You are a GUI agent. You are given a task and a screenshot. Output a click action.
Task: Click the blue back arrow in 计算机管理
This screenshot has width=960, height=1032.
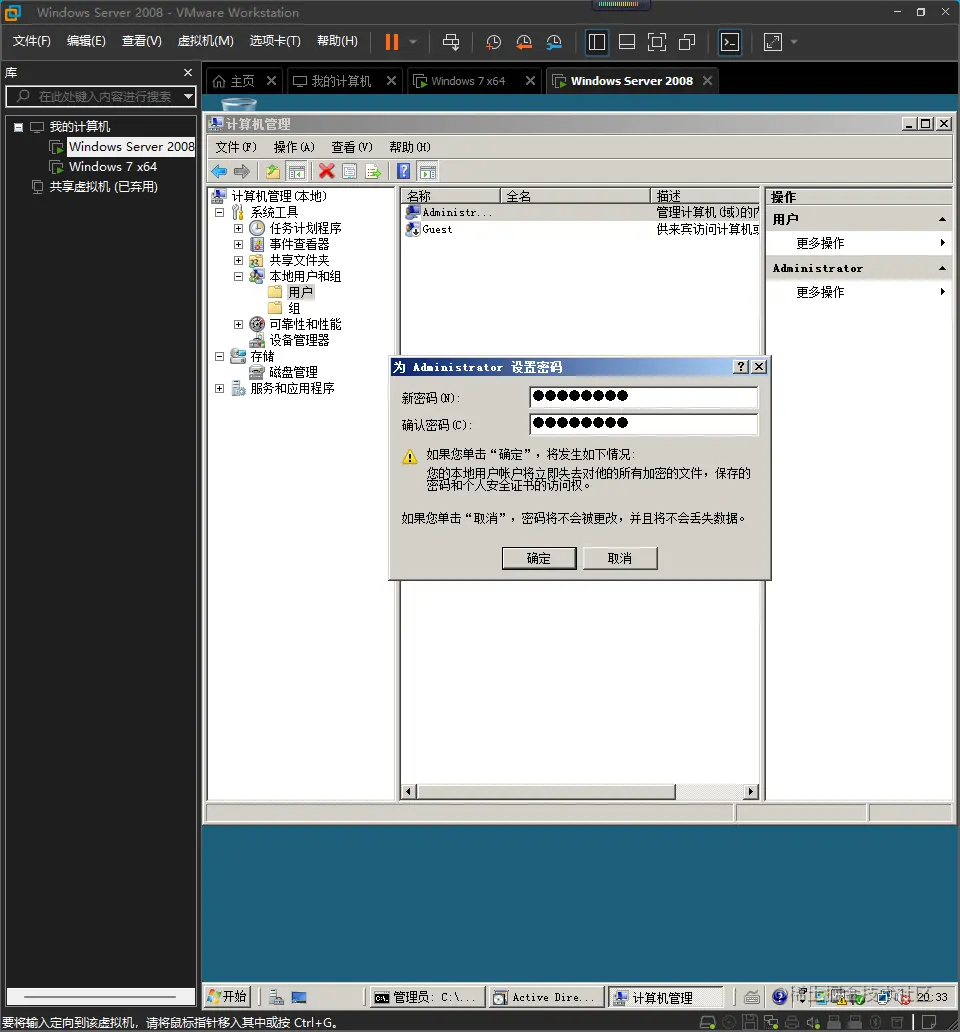219,172
